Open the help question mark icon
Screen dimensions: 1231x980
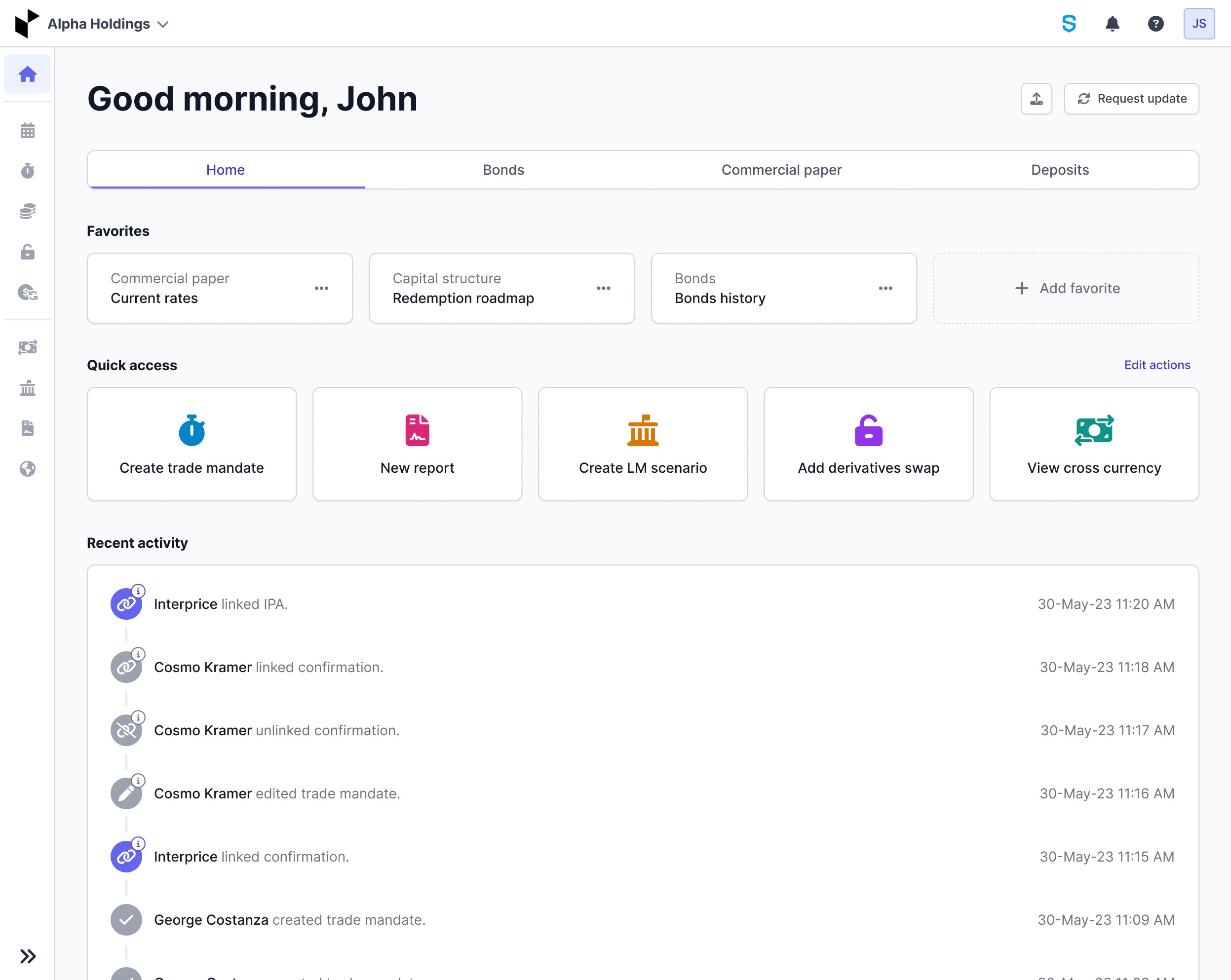[1155, 23]
